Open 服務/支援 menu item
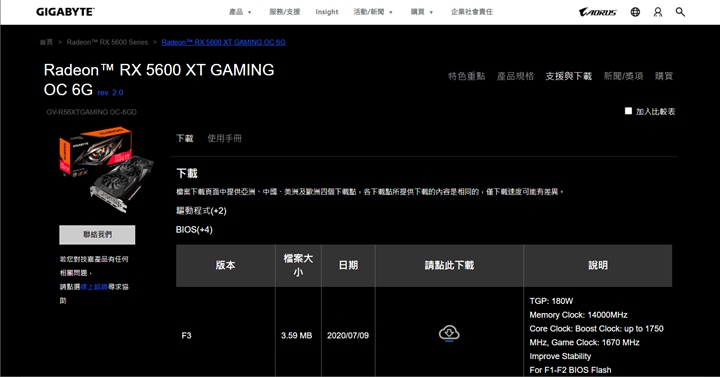 pyautogui.click(x=285, y=12)
